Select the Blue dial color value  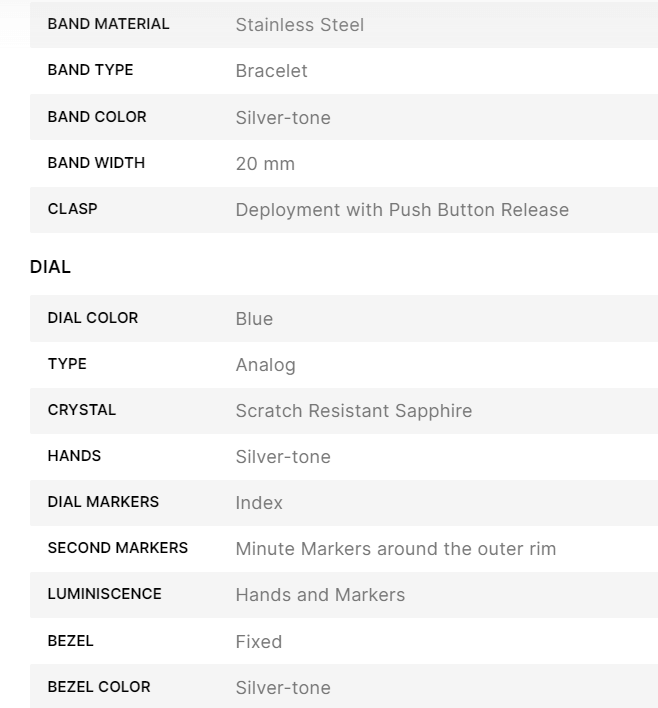coord(254,319)
